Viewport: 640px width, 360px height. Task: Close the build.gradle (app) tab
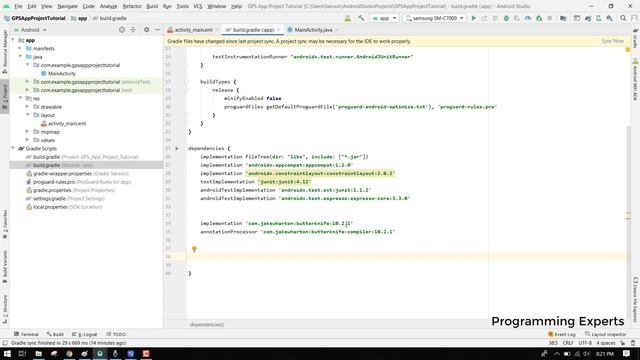[x=279, y=30]
